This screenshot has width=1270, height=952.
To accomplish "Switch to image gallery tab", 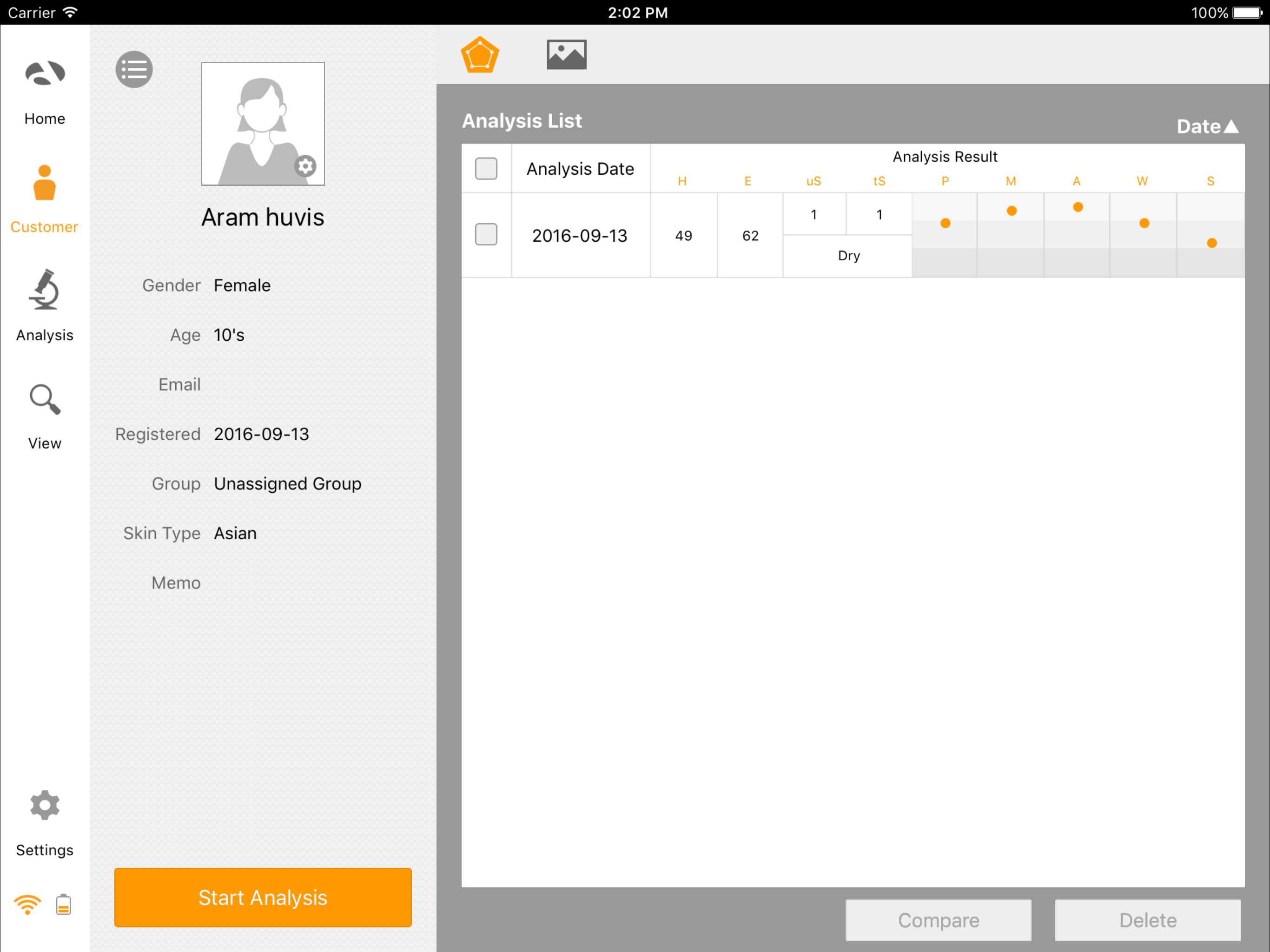I will (566, 54).
